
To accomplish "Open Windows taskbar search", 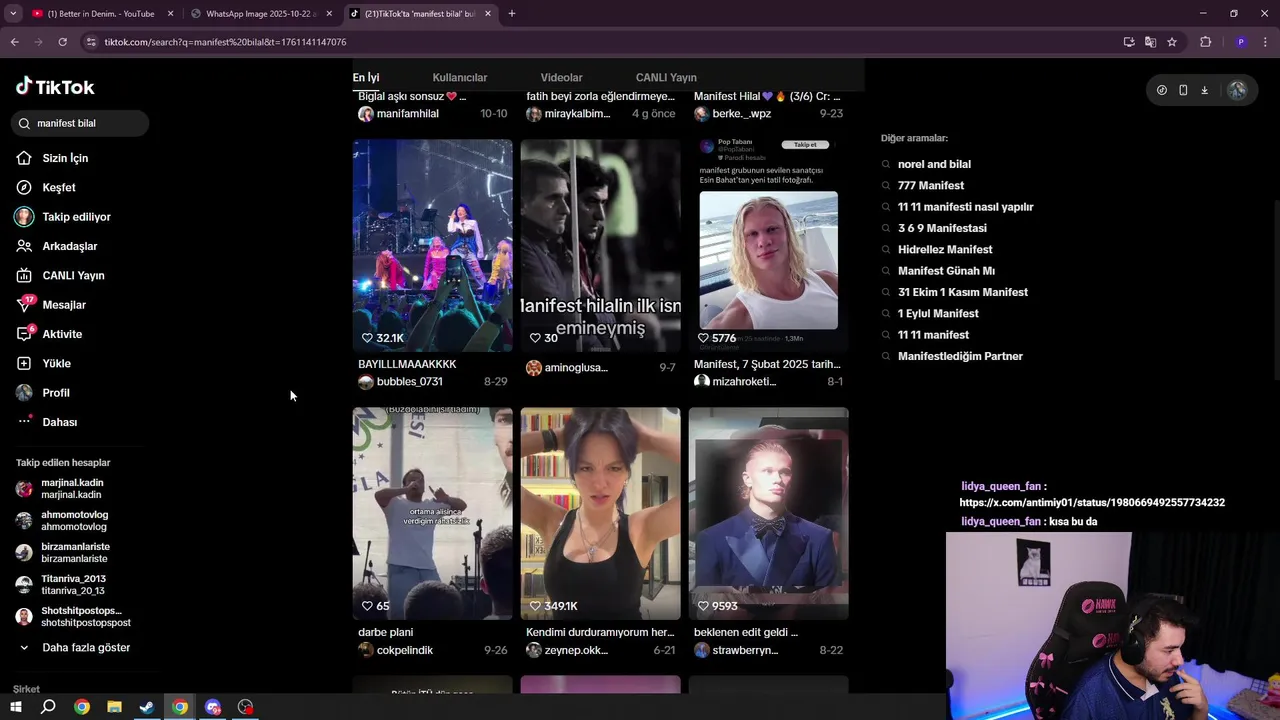I will (48, 707).
